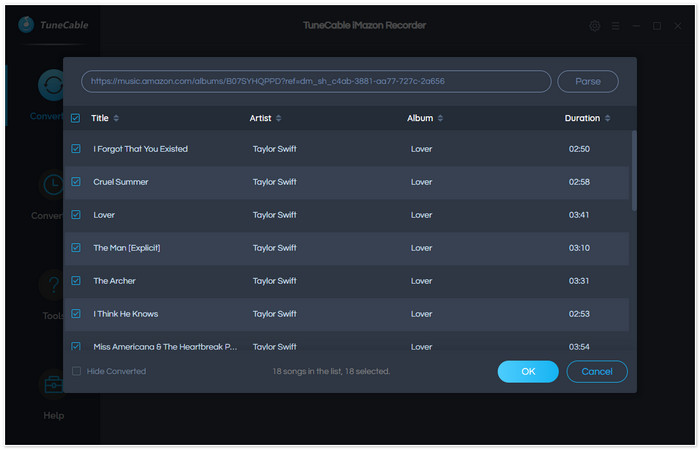Click the TuneCable logo icon
The image size is (700, 450).
[26, 25]
